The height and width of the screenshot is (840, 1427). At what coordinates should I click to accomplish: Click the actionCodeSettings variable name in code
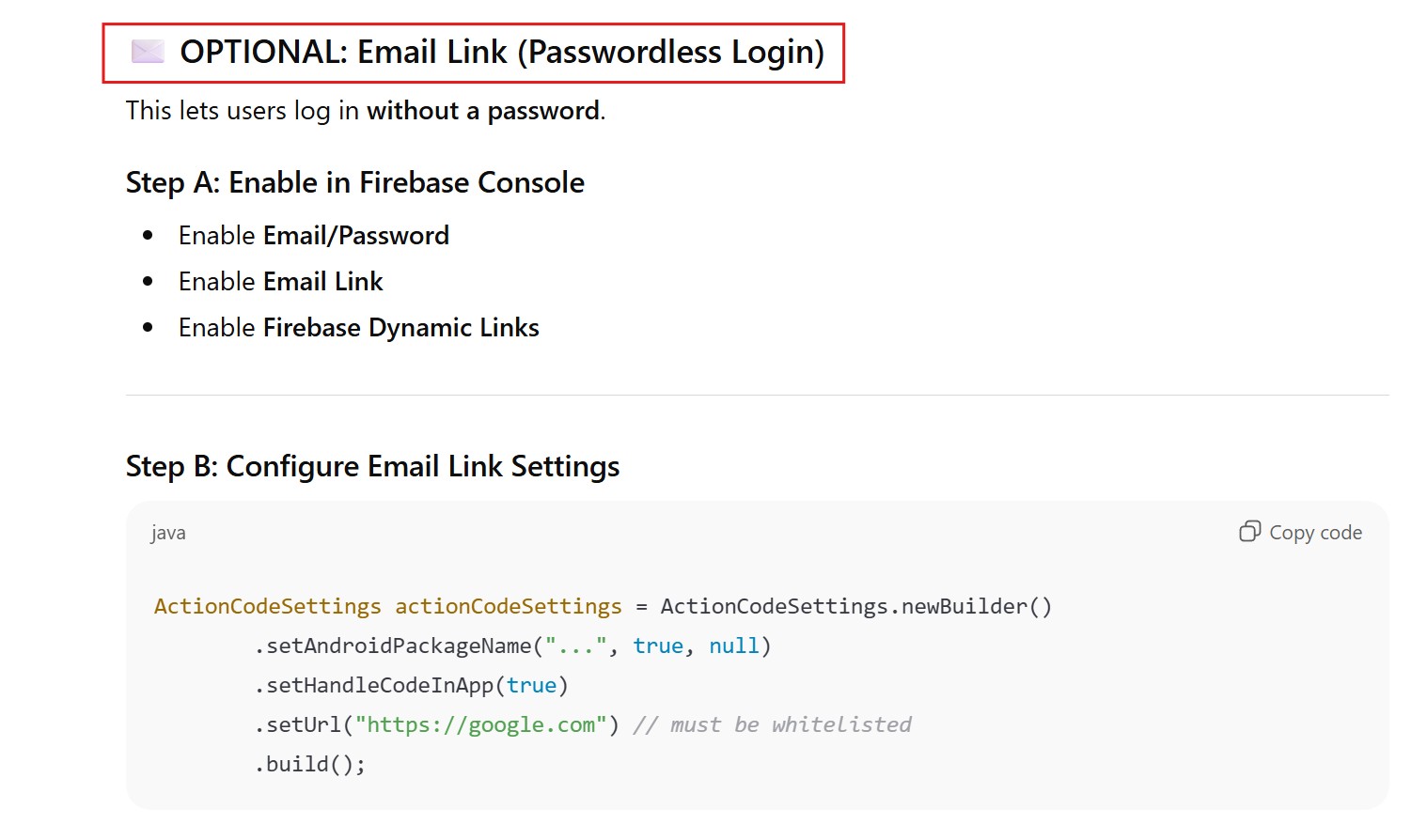point(508,606)
